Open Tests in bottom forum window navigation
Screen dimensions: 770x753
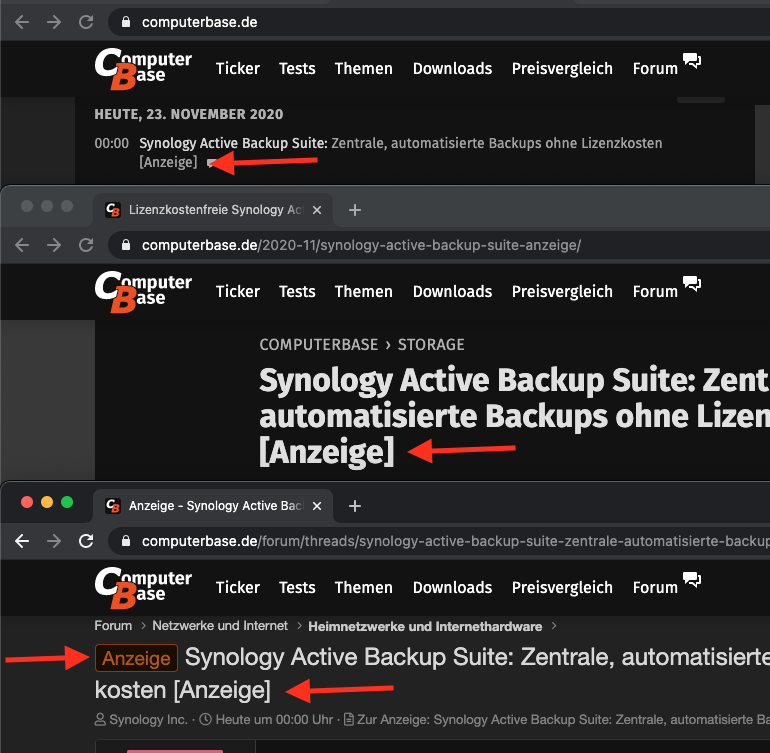pyautogui.click(x=297, y=587)
